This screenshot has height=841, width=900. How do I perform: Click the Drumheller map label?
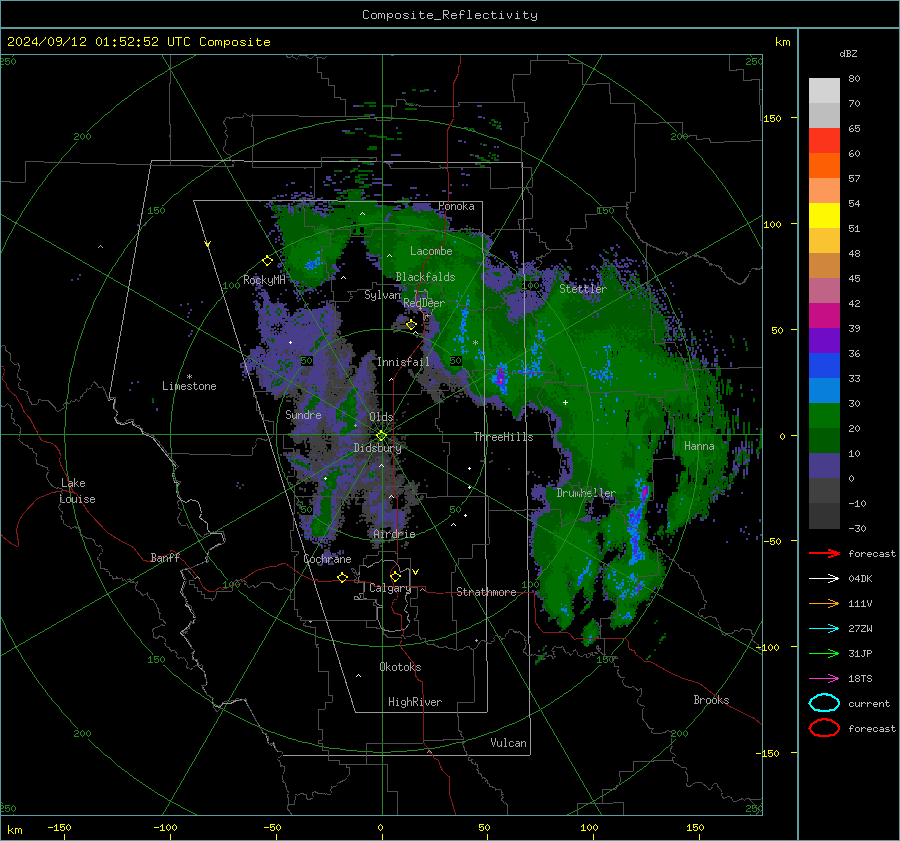[585, 493]
